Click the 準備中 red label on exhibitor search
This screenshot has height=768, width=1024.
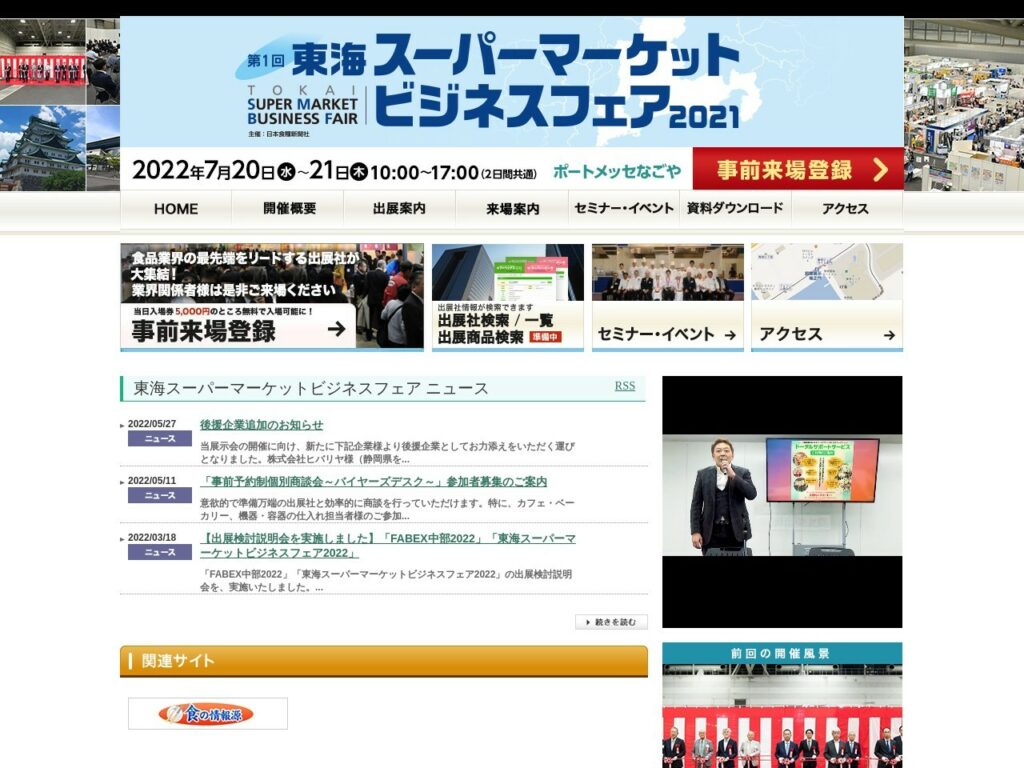(545, 338)
